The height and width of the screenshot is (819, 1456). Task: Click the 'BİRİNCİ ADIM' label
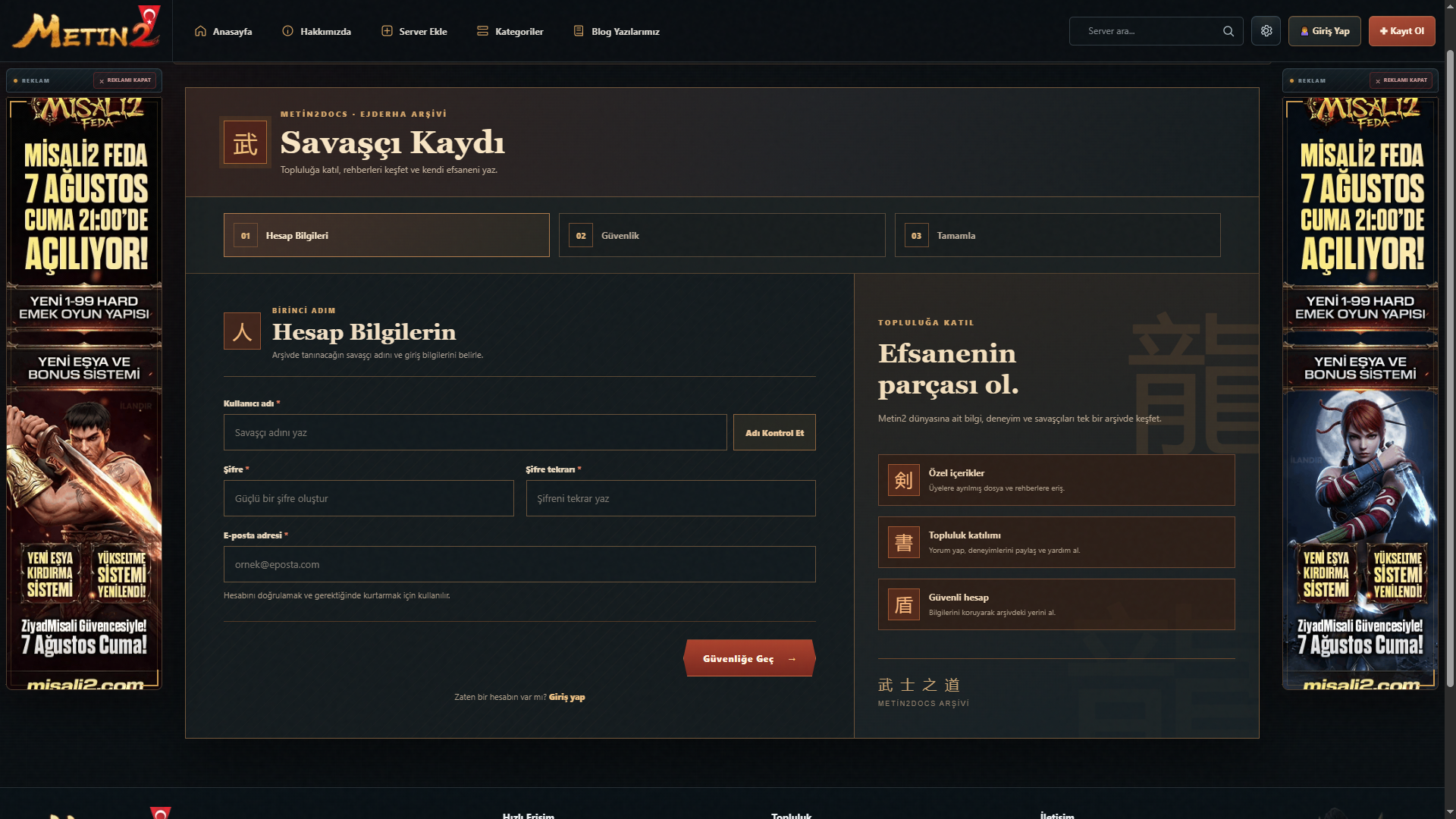click(303, 310)
